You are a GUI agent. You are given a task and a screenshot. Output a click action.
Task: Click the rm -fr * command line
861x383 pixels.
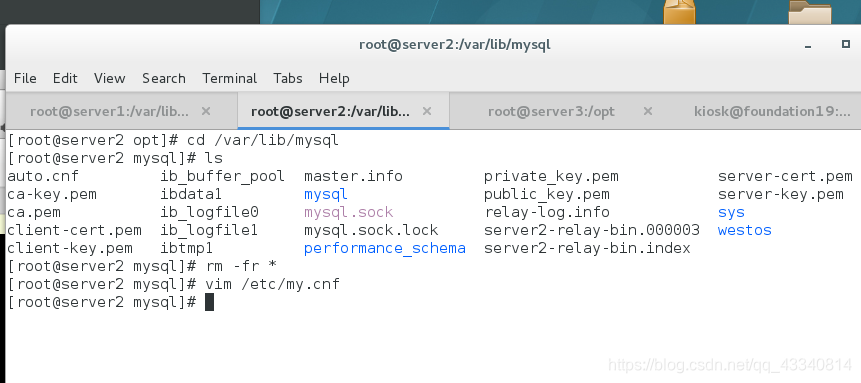[241, 266]
